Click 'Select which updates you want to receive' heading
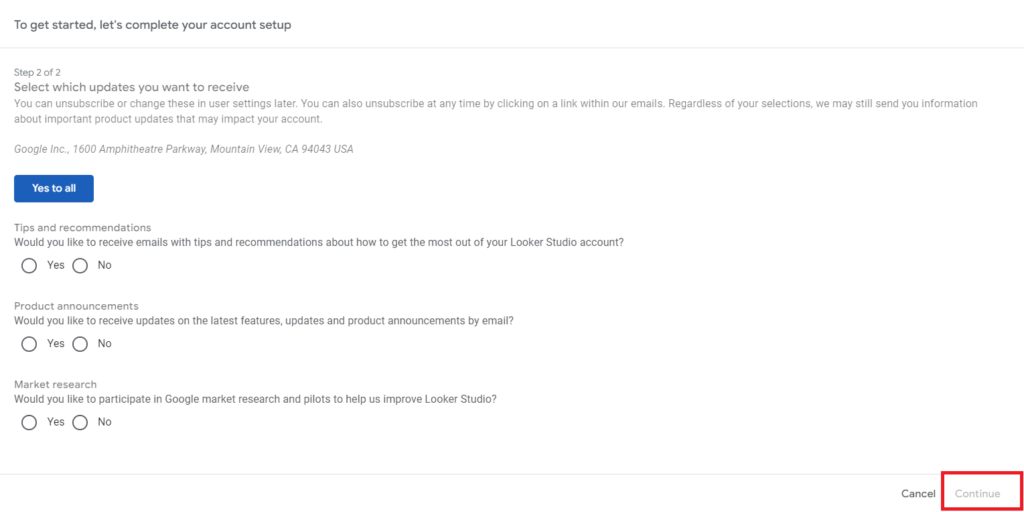 (131, 87)
